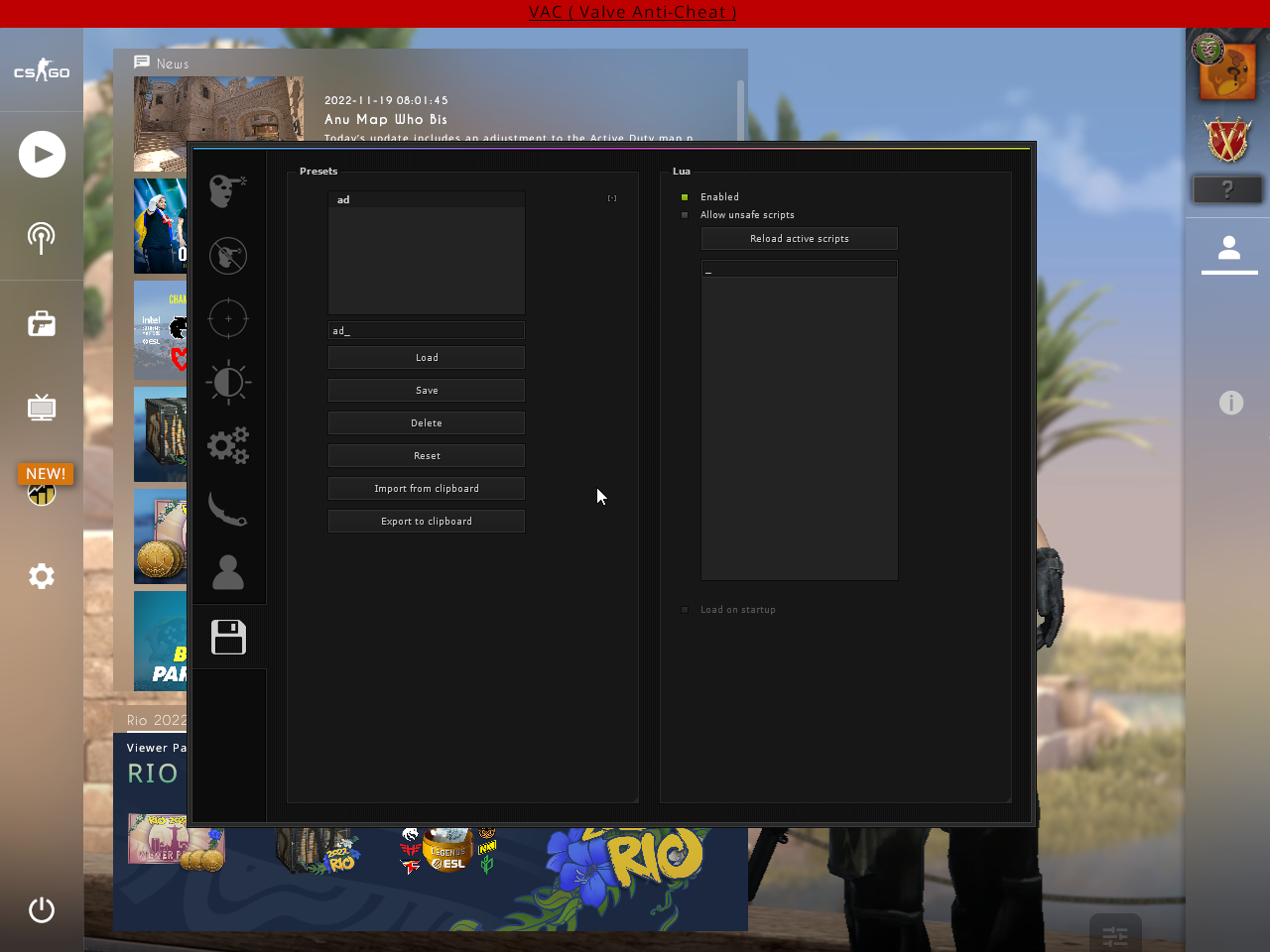The image size is (1270, 952).
Task: Open the inventory briefcase icon
Action: pyautogui.click(x=42, y=323)
